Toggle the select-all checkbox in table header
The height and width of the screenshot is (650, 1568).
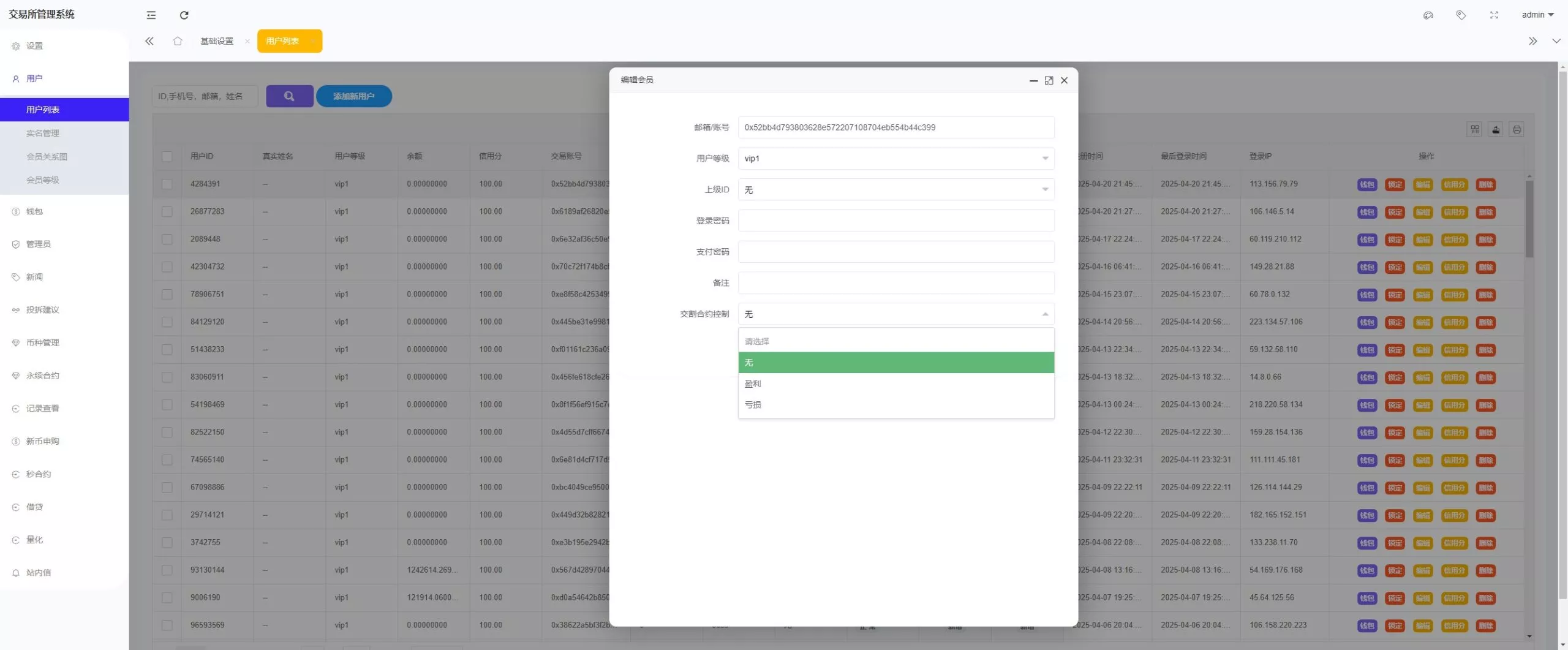tap(167, 157)
